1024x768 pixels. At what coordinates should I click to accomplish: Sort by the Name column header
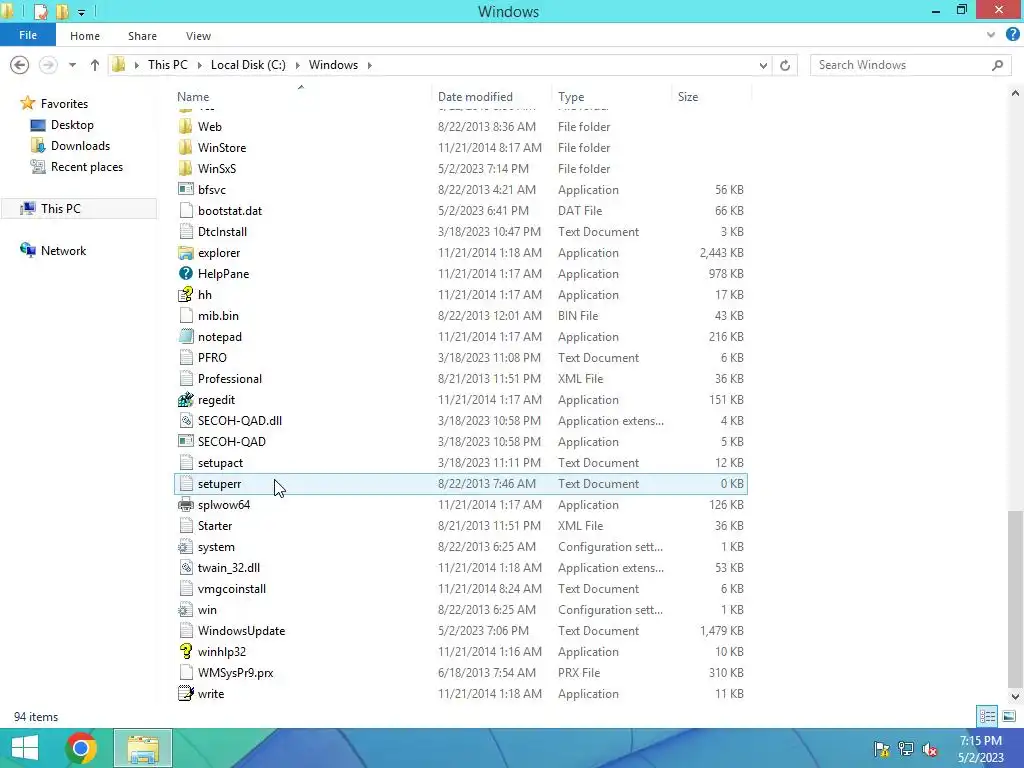tap(193, 97)
